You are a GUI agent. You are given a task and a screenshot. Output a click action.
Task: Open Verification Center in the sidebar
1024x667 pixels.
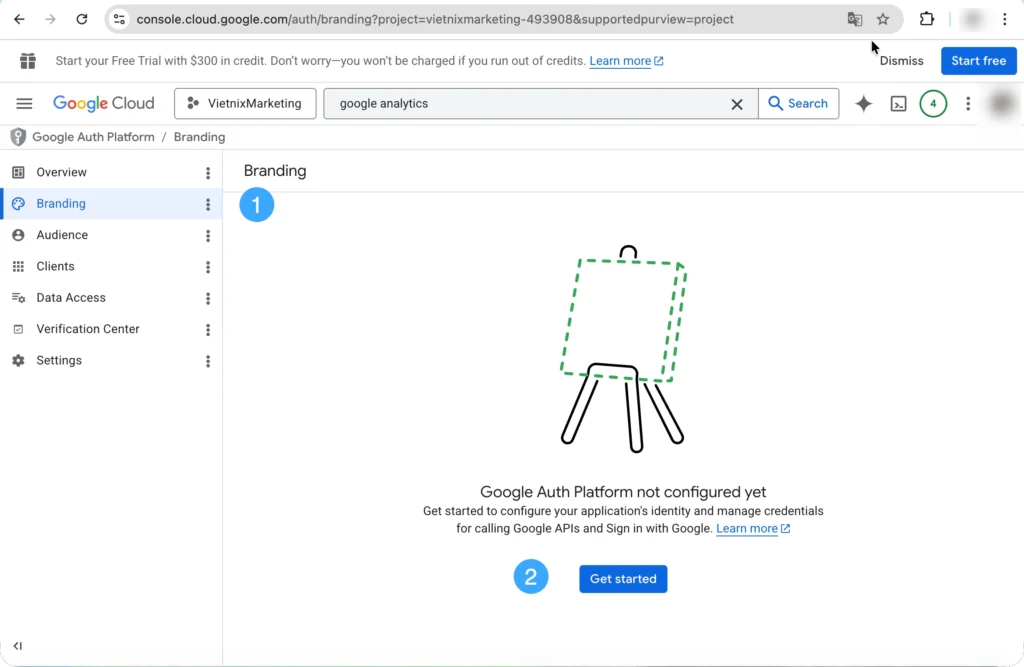[x=87, y=329]
